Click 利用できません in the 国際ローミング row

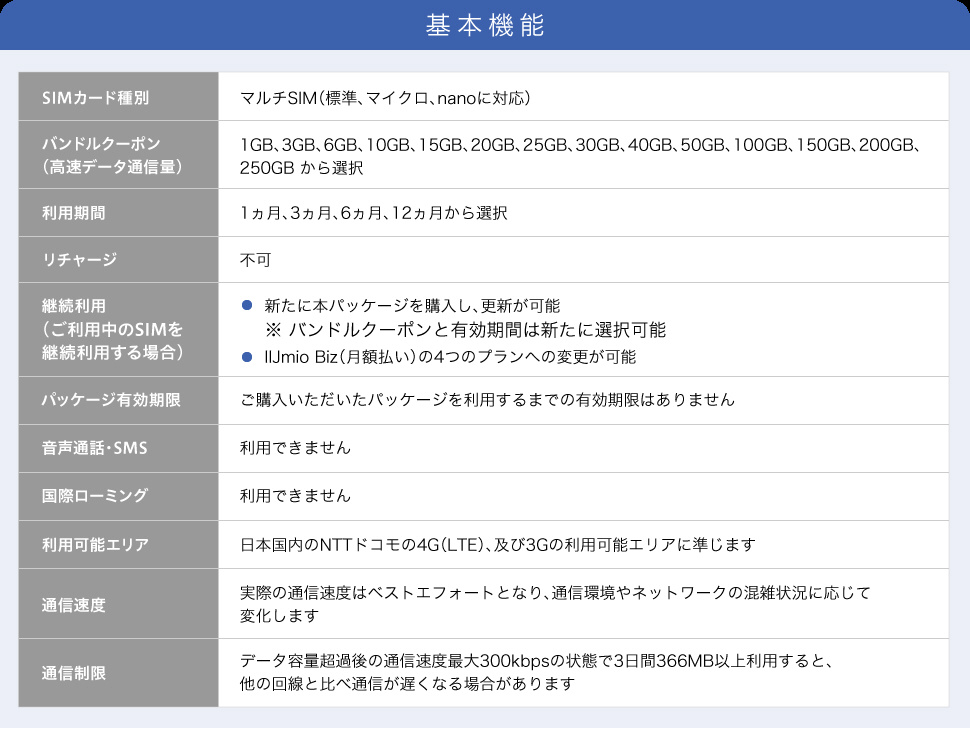[295, 496]
